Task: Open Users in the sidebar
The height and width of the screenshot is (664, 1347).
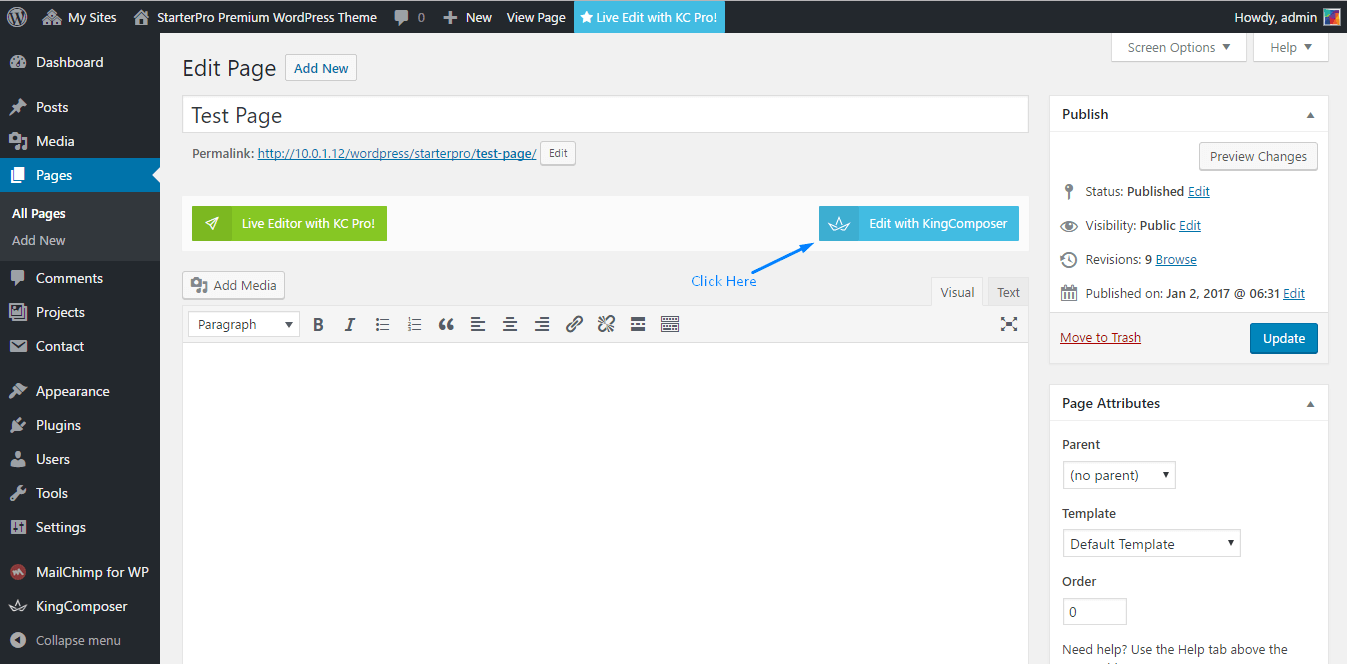Action: tap(80, 459)
